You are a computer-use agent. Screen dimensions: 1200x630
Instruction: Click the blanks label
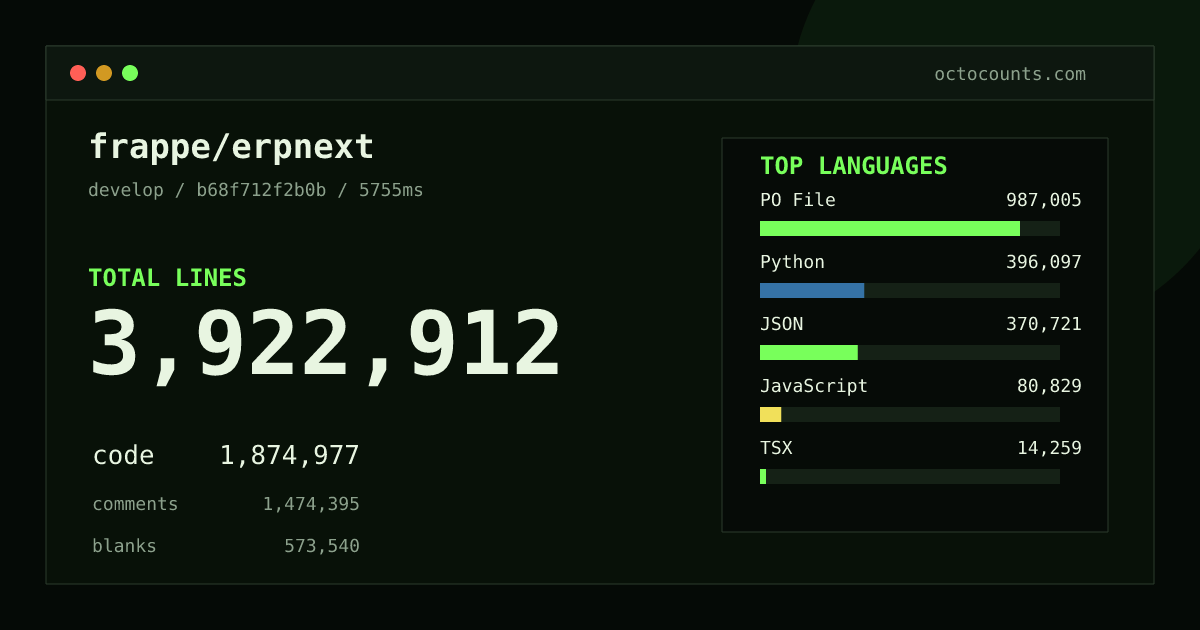coord(124,546)
